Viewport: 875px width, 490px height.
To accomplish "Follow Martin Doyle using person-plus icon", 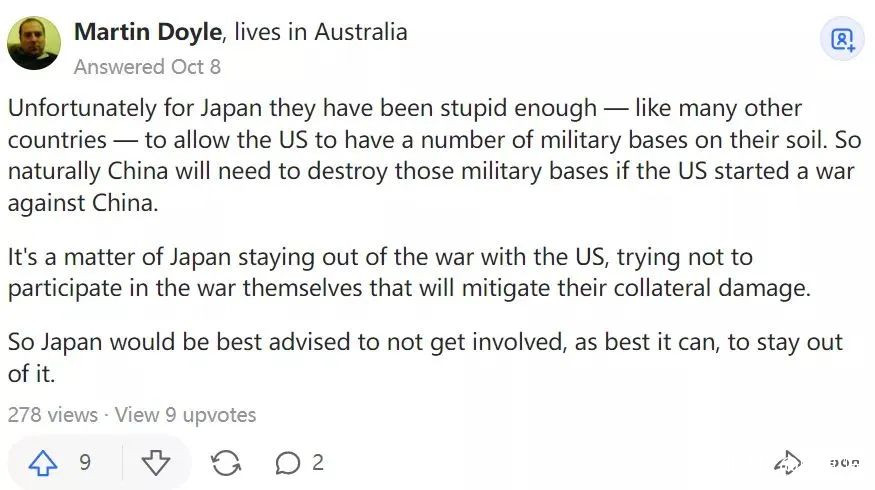I will point(843,39).
